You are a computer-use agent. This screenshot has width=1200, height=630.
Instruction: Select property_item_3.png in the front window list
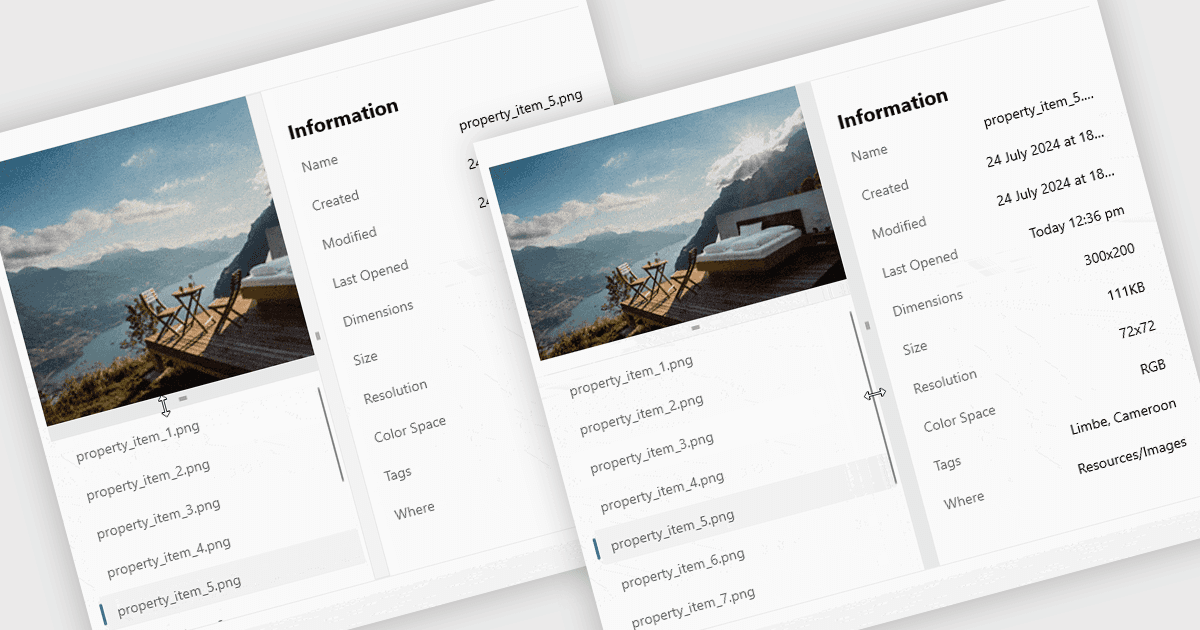point(651,452)
